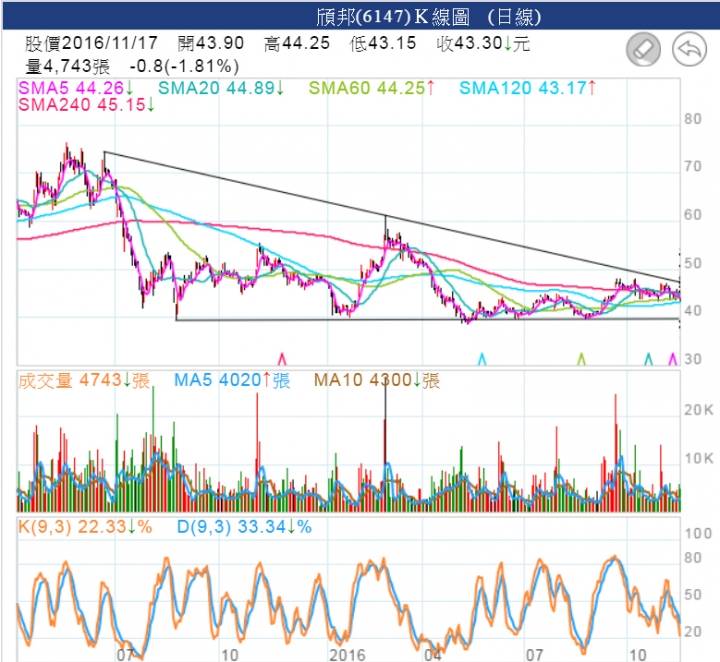This screenshot has width=720, height=662.
Task: Click the 20K volume axis label
Action: point(698,410)
